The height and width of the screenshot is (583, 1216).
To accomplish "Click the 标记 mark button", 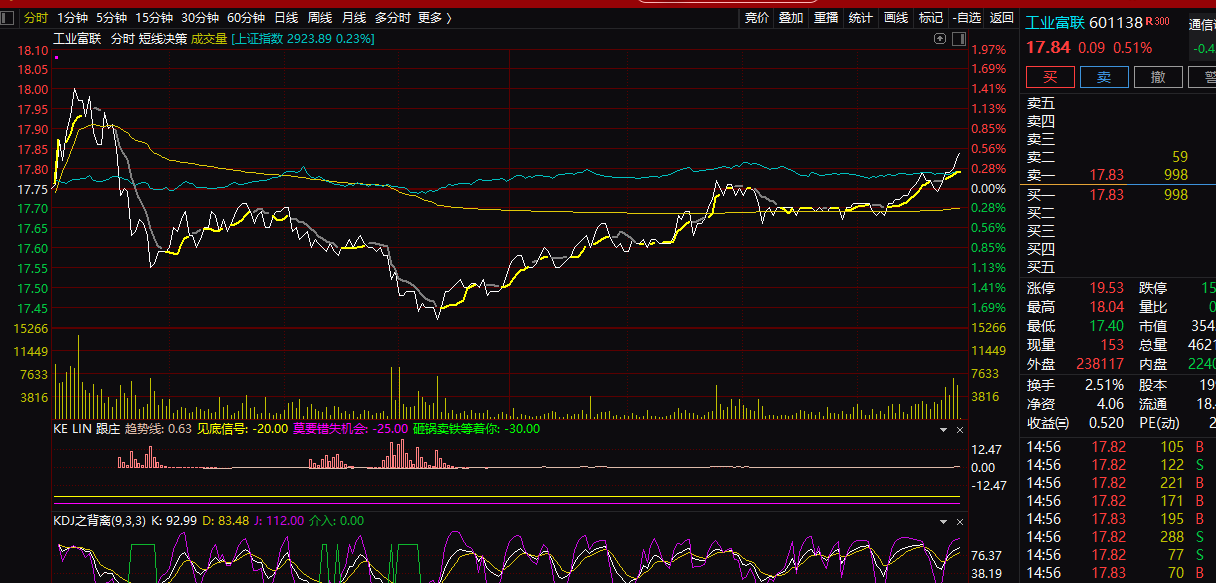I will (x=931, y=18).
